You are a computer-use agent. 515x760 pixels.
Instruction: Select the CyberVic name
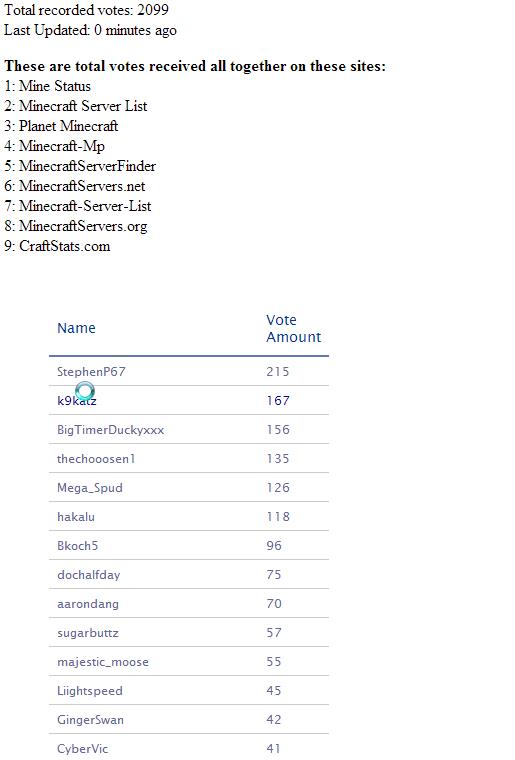click(82, 749)
